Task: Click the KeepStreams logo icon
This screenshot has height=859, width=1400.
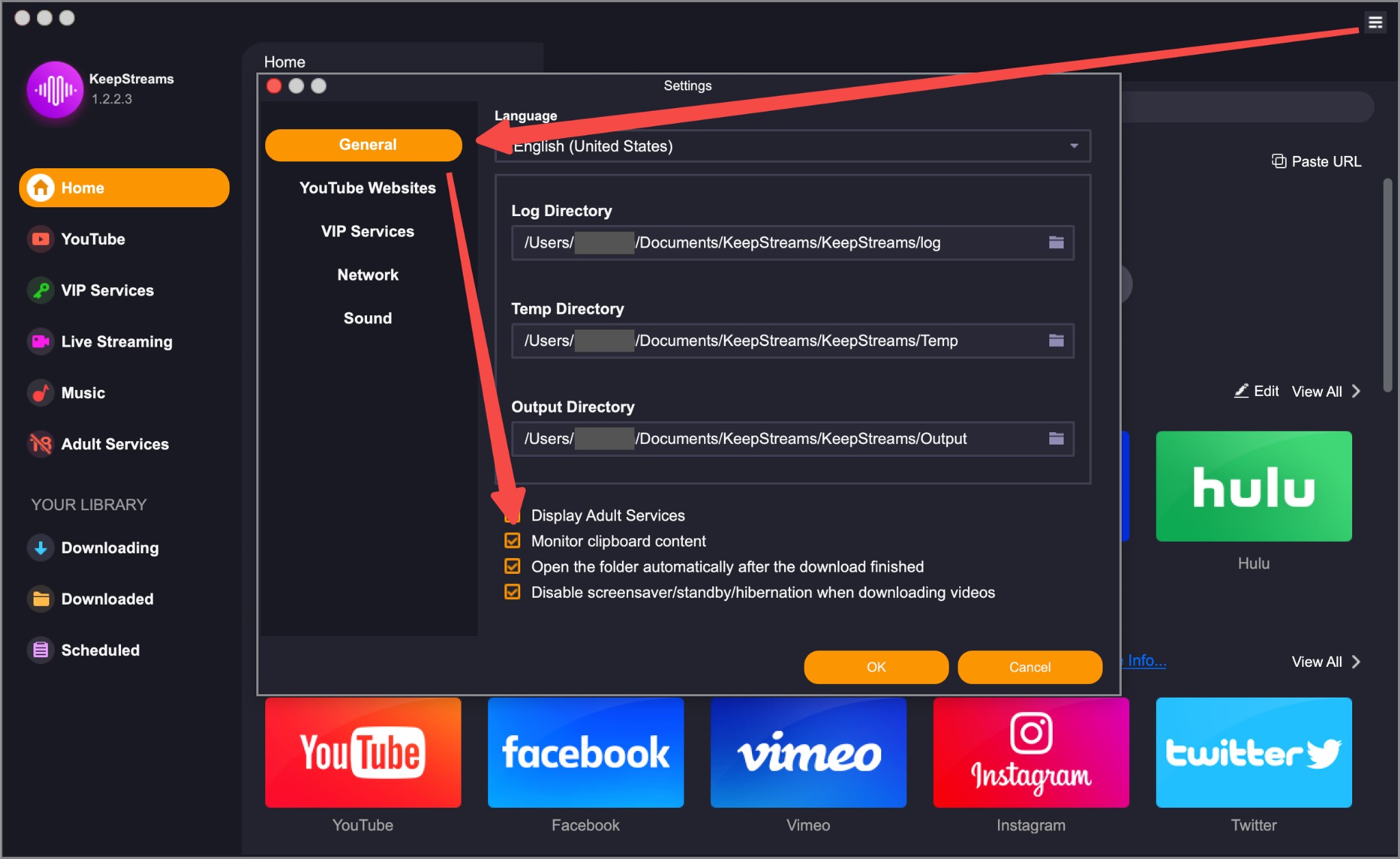Action: click(x=55, y=89)
